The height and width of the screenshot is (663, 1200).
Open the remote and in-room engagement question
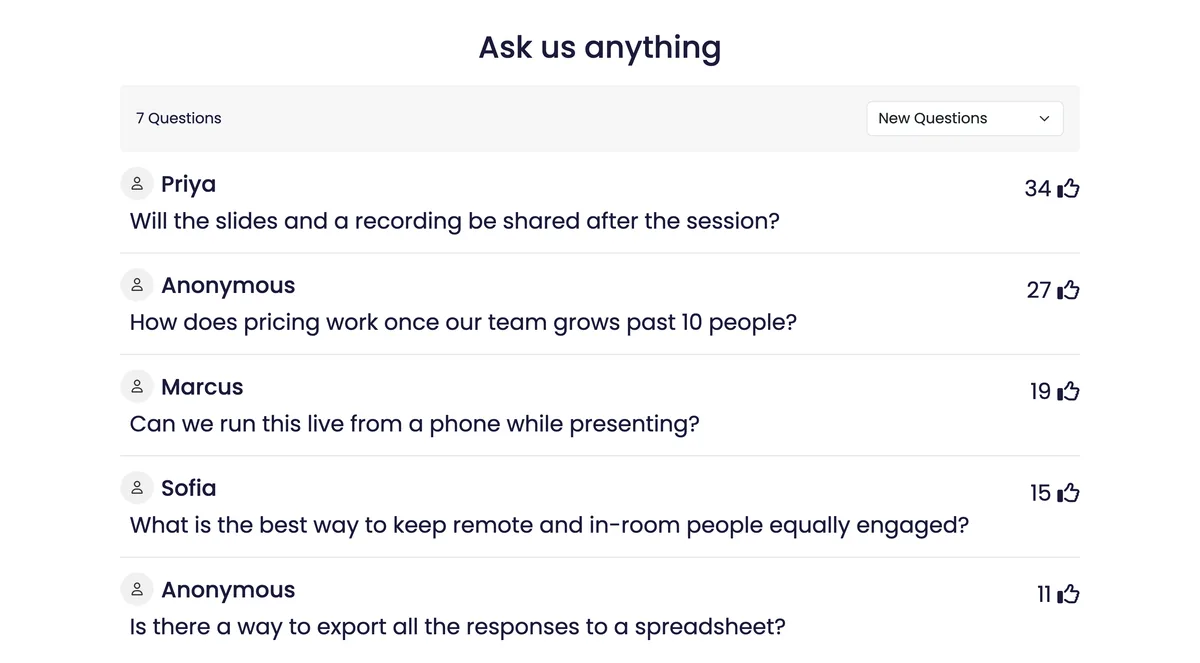[549, 525]
